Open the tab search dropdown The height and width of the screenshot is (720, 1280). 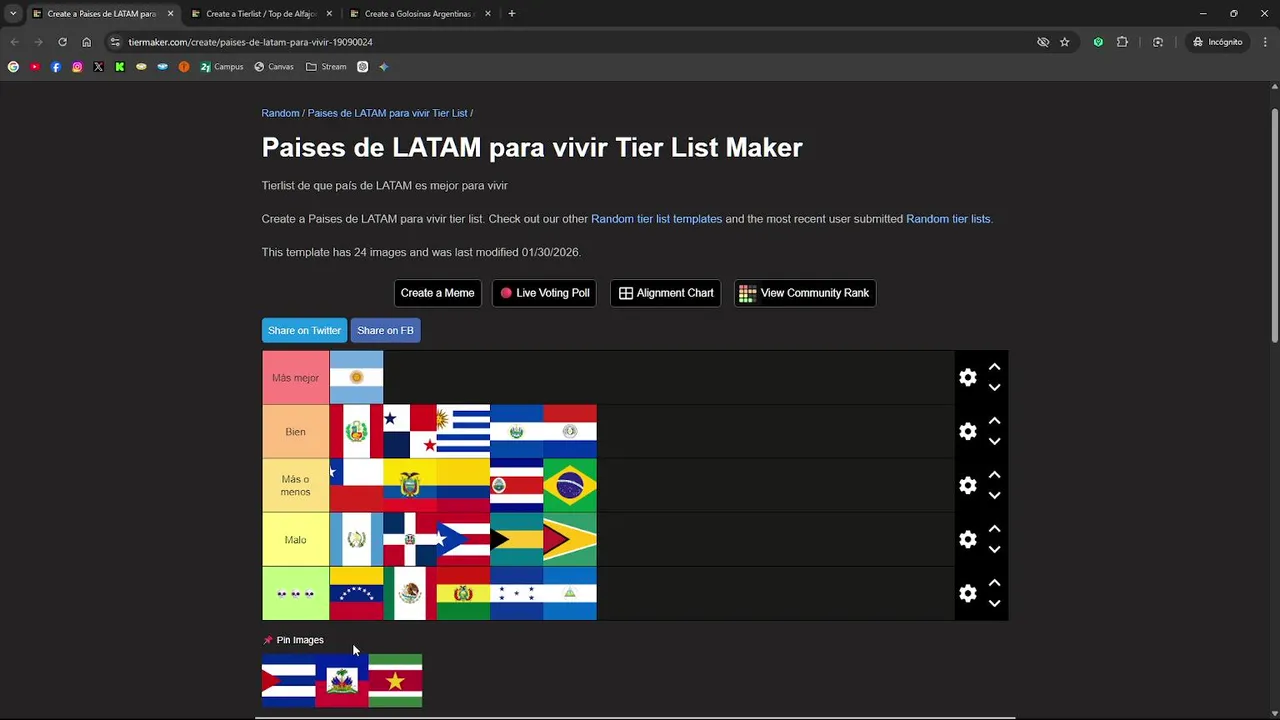click(13, 14)
